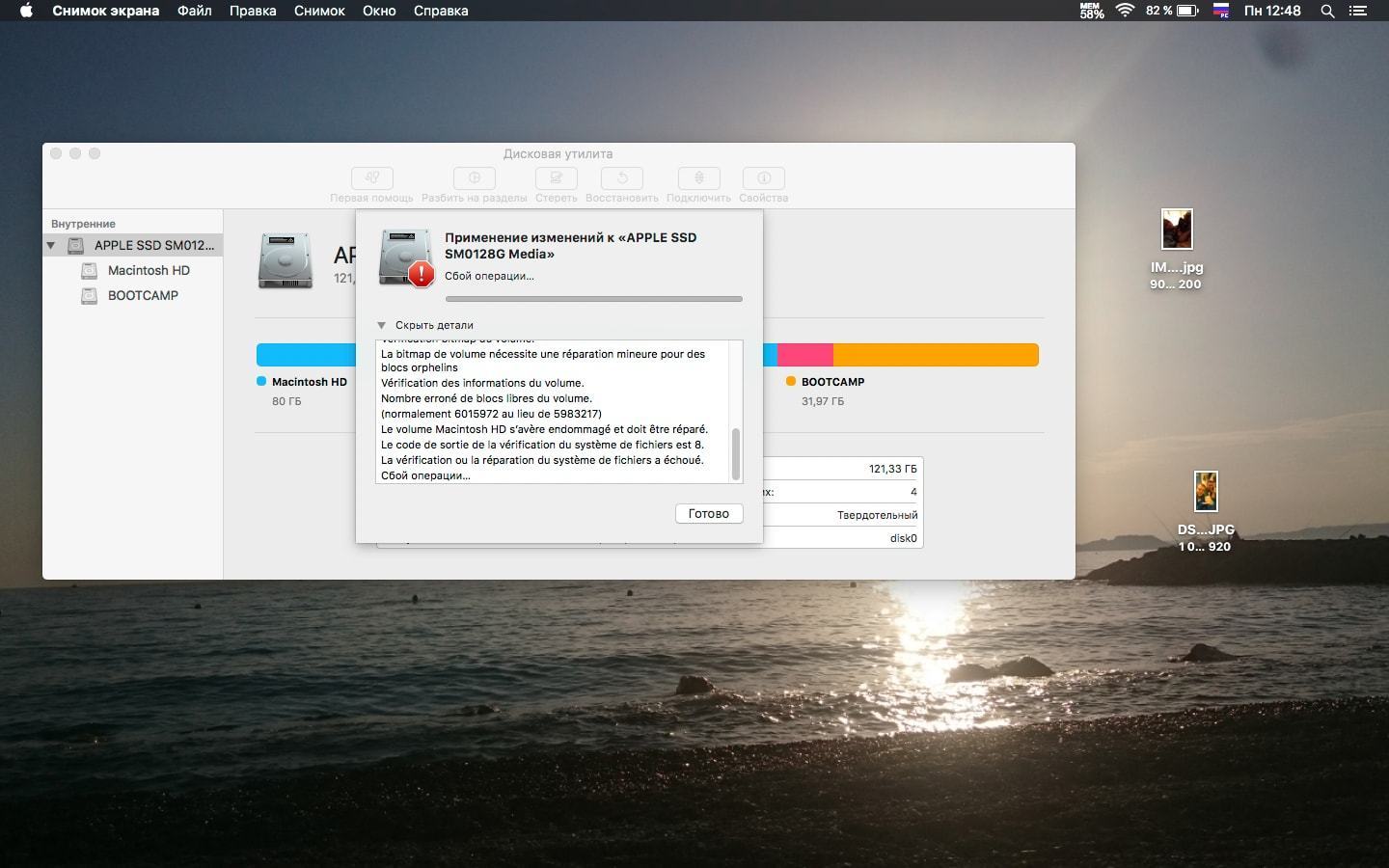Screen dimensions: 1389x868
Task: Click the battery 82% indicator
Action: 1172,11
